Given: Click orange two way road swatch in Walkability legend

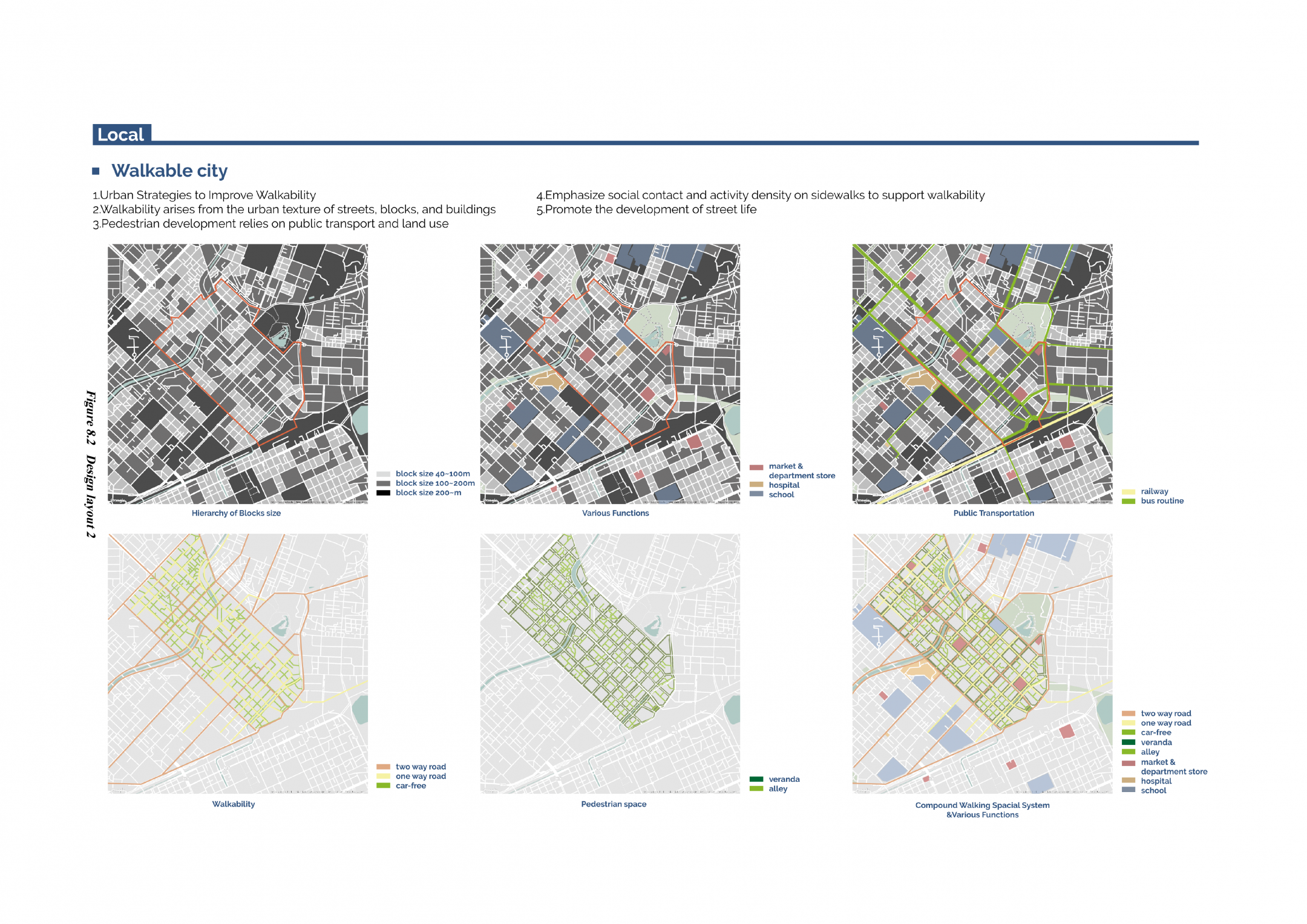Looking at the screenshot, I should 383,767.
